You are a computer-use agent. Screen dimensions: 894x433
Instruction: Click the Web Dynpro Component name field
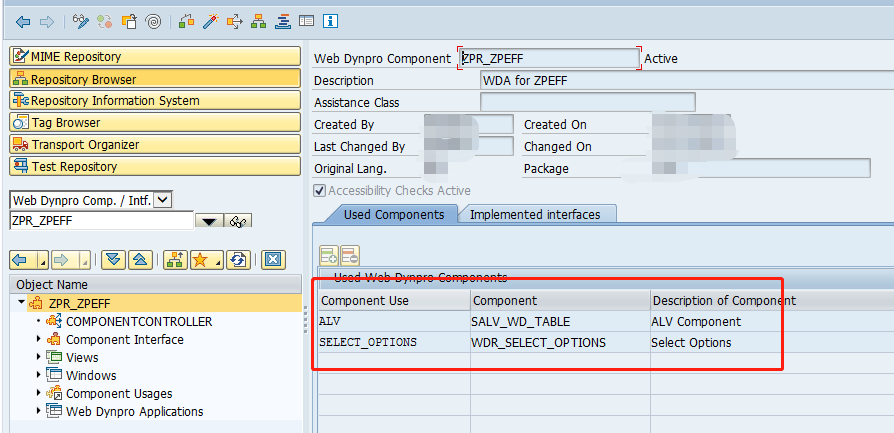(x=550, y=58)
